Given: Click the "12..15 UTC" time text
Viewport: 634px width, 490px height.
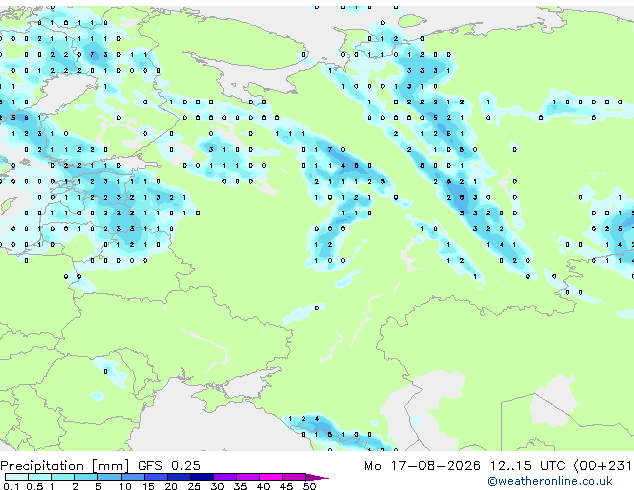Looking at the screenshot, I should [528, 466].
